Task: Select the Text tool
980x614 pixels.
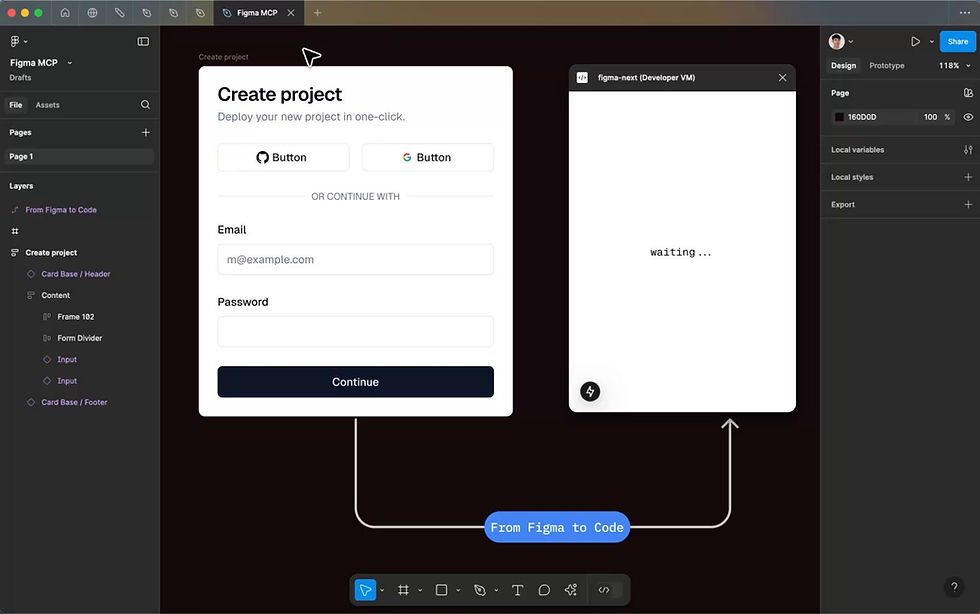Action: coord(518,590)
